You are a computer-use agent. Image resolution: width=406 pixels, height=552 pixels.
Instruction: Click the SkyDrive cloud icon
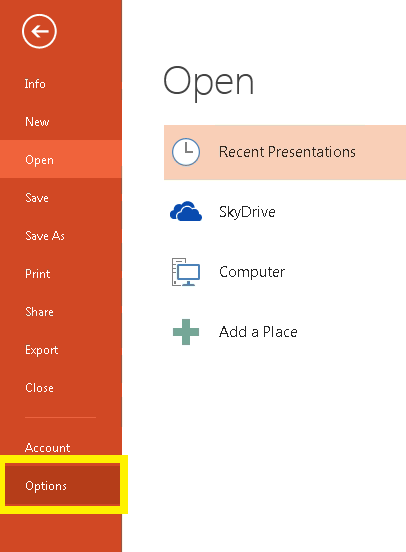click(186, 211)
